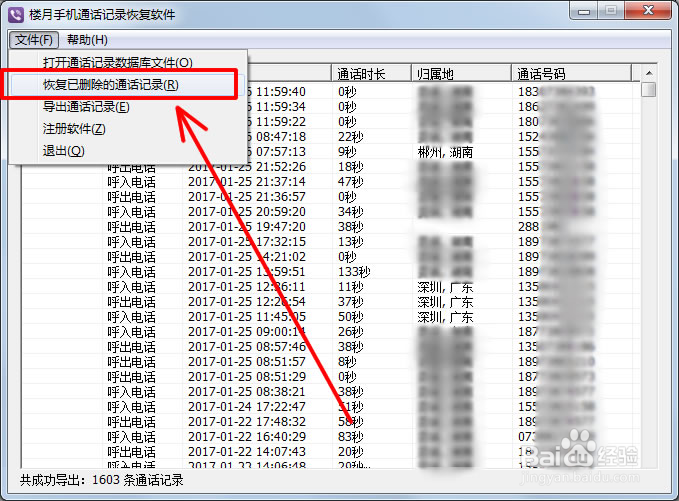
Task: Select row with time 2017-01-25 19:47:20
Action: (331, 227)
